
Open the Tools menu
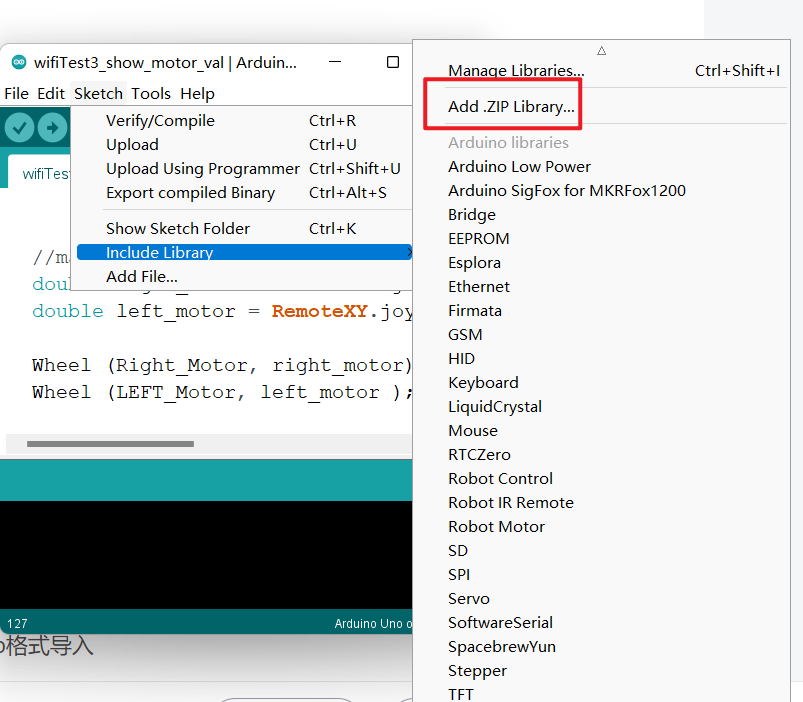click(151, 94)
